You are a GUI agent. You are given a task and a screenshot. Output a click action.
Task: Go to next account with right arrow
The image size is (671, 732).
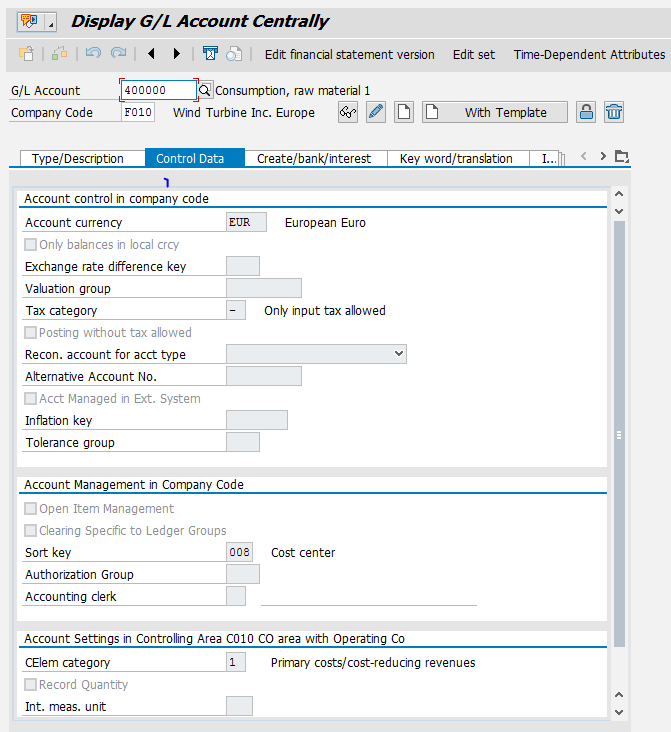pos(177,54)
